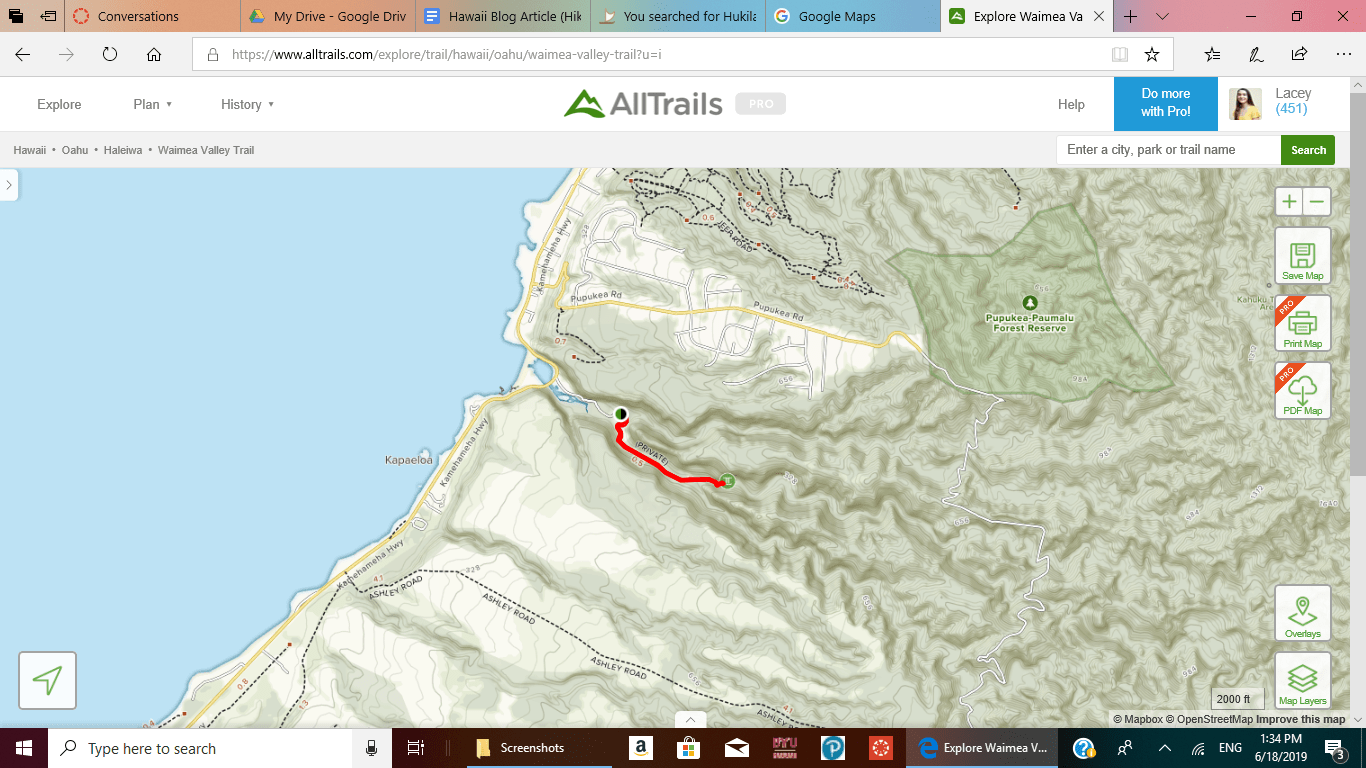Click the green Search button
This screenshot has width=1366, height=768.
click(1308, 150)
